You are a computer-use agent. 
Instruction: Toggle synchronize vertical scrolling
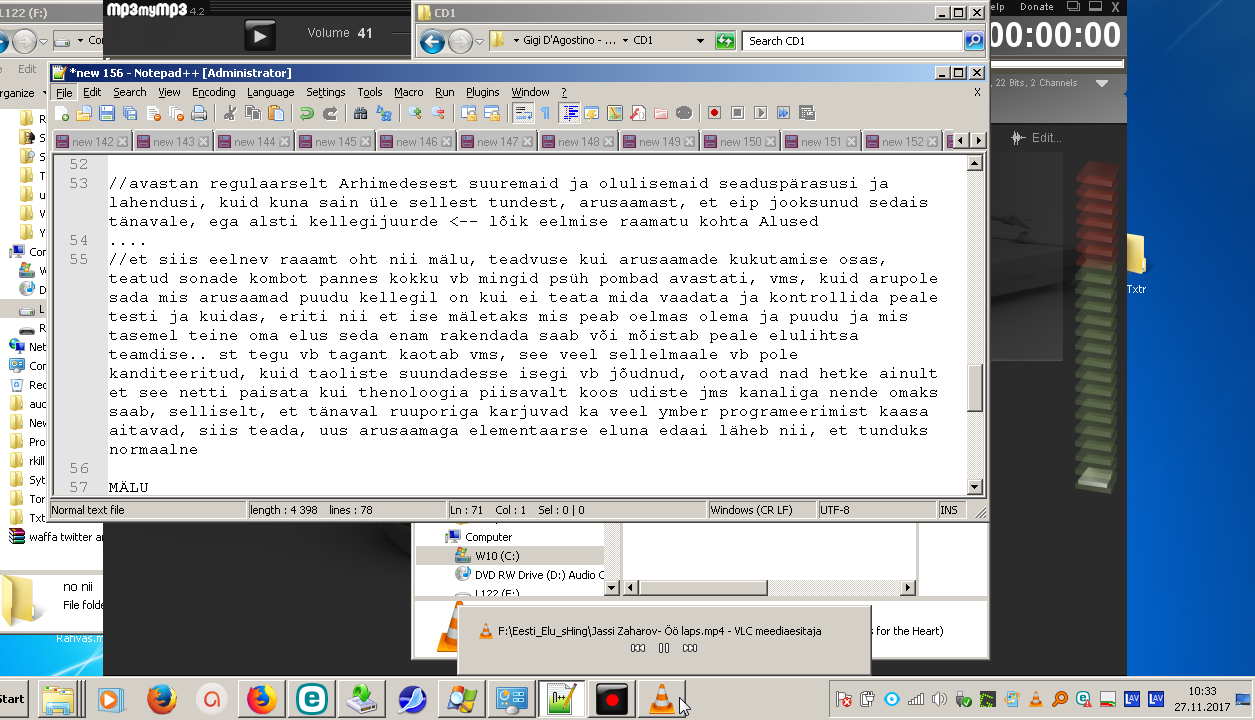[x=468, y=113]
